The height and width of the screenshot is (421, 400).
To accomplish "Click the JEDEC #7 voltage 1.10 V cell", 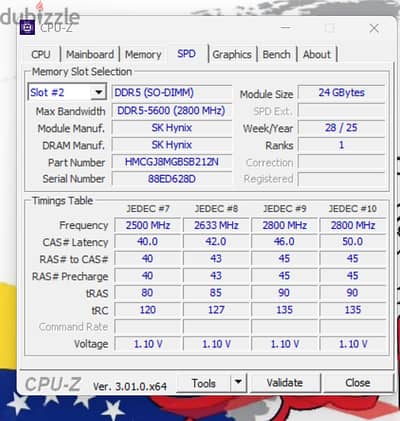I will pyautogui.click(x=148, y=344).
